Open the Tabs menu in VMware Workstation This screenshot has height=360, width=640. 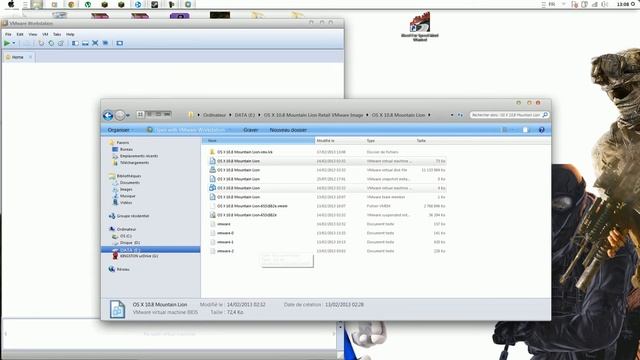[x=57, y=34]
